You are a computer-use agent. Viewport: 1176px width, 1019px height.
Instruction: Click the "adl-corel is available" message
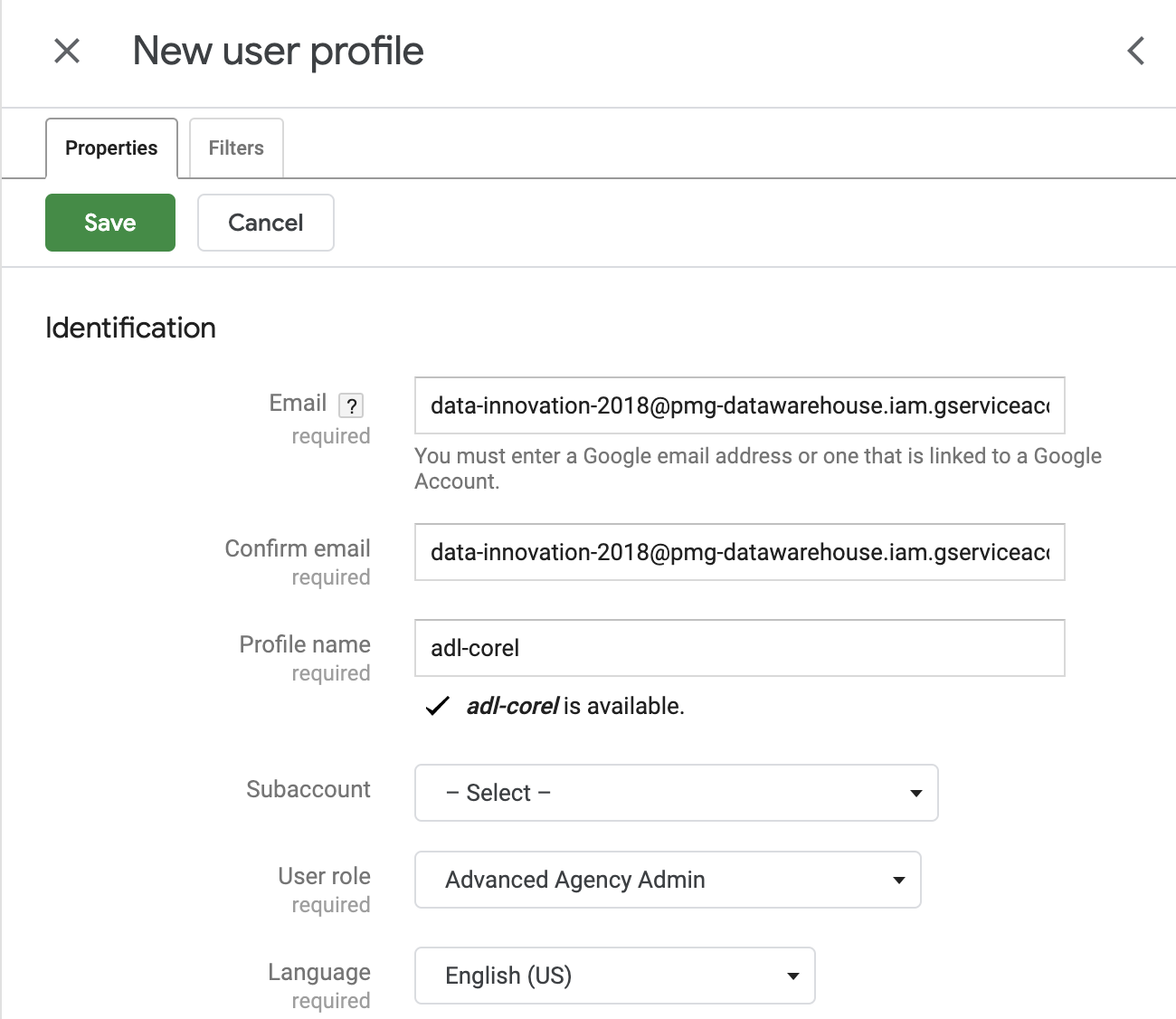(x=575, y=707)
